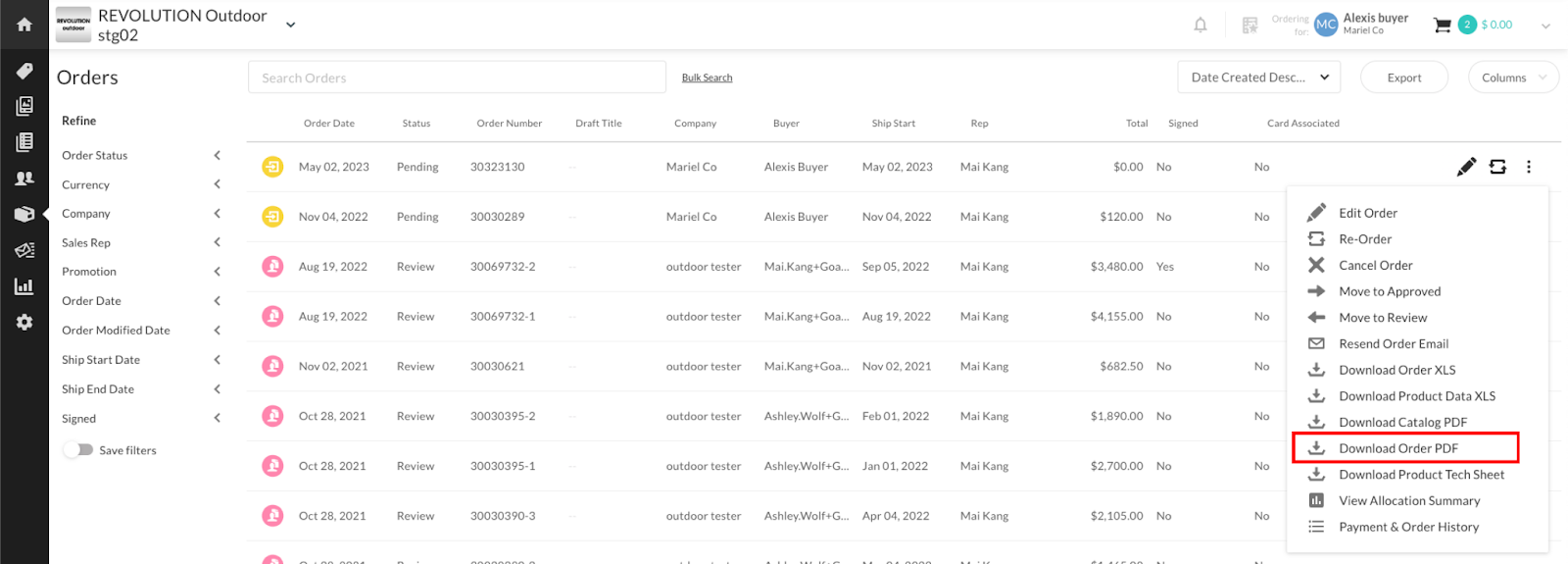Open the three-dot menu on first order row
1568x564 pixels.
1529,167
